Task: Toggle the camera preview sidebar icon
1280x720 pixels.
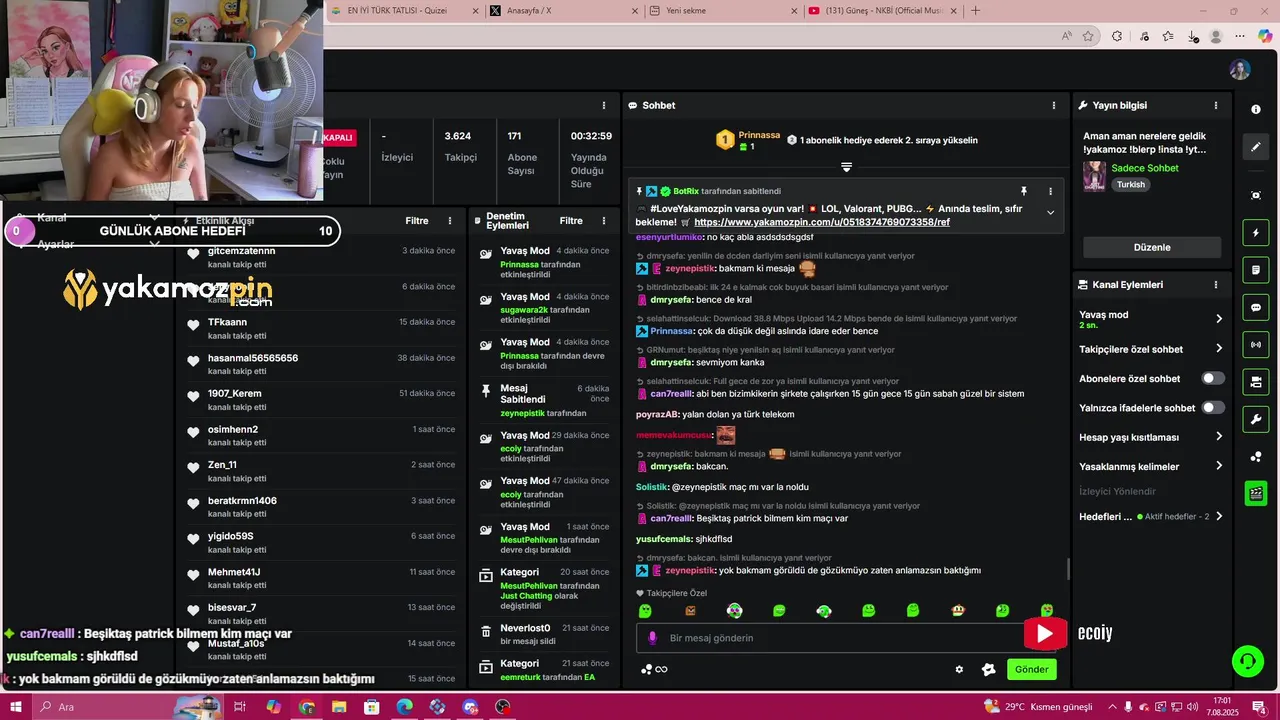Action: pos(1256,382)
